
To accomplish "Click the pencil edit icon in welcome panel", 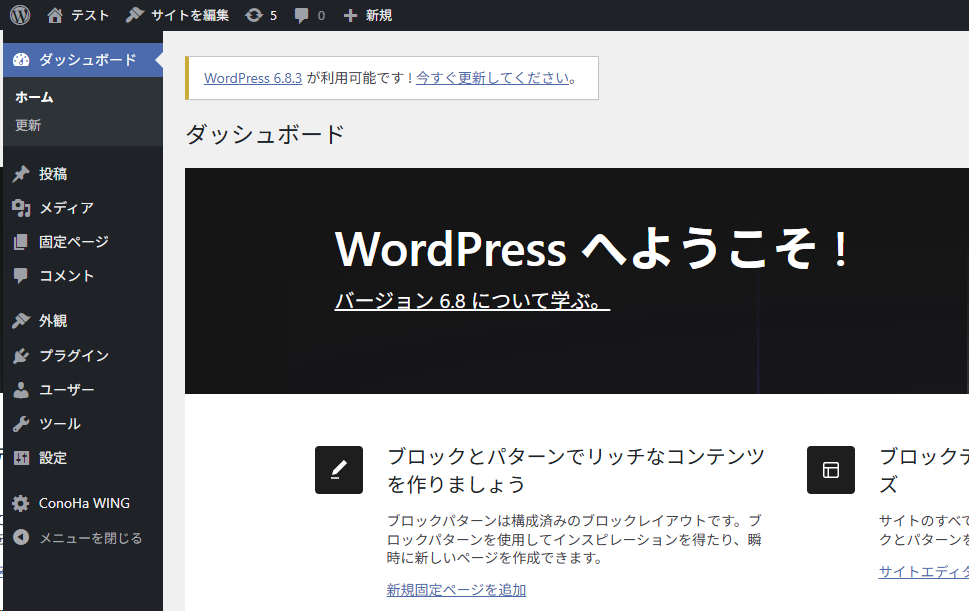I will pyautogui.click(x=338, y=470).
